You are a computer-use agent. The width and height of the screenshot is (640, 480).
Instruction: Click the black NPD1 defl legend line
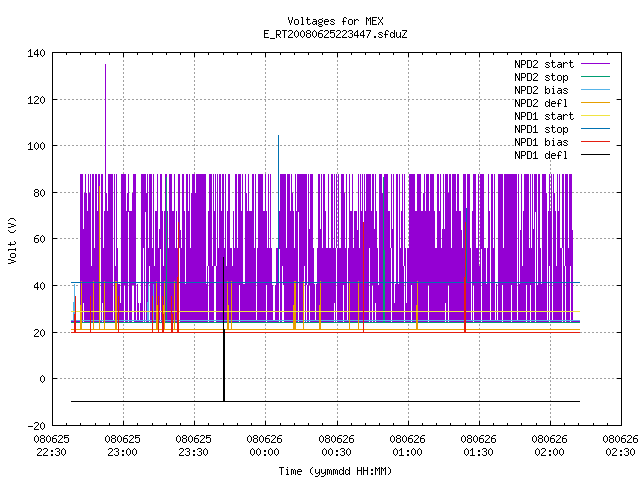tap(596, 155)
